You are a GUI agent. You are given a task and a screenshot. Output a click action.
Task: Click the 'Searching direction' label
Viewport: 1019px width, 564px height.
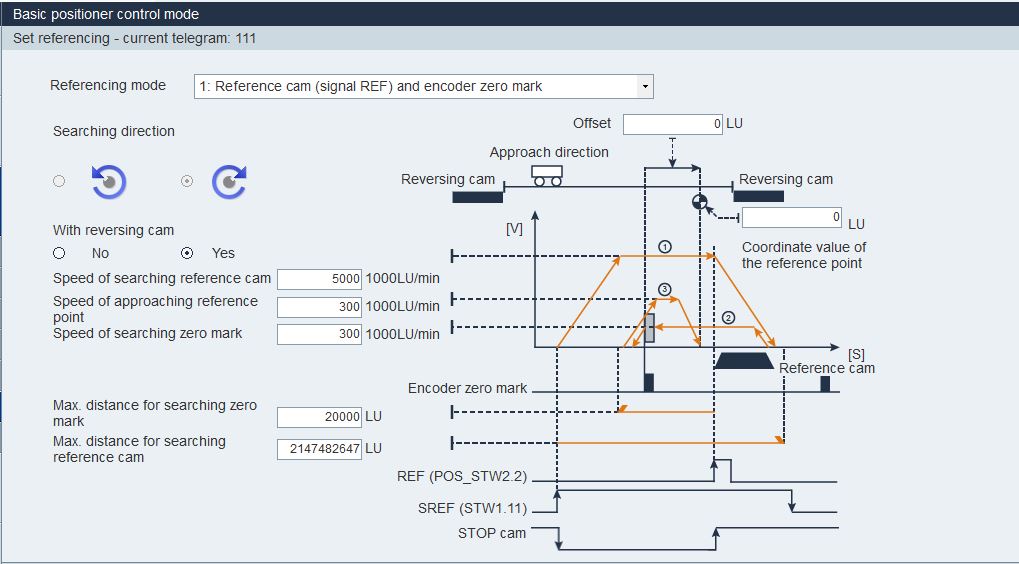tap(114, 131)
